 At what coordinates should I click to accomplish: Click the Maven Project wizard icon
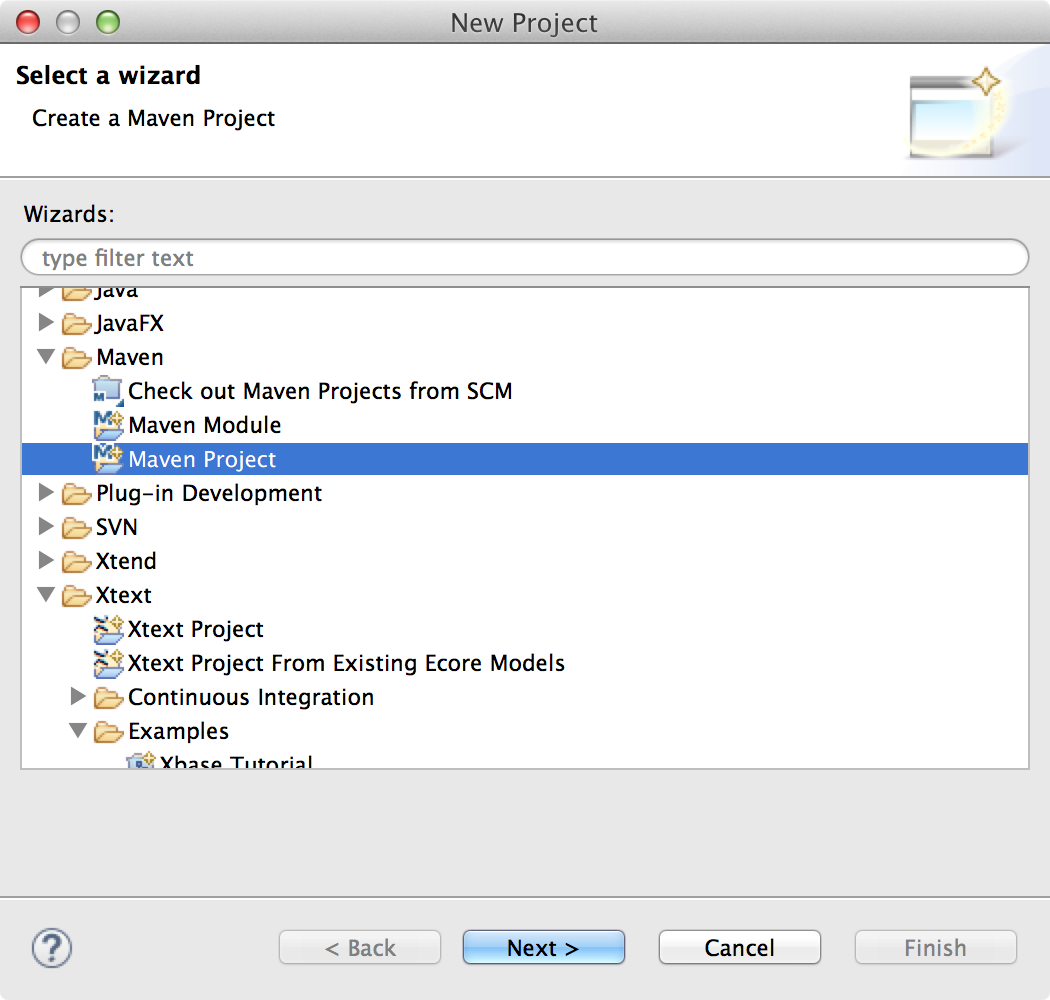tap(107, 459)
